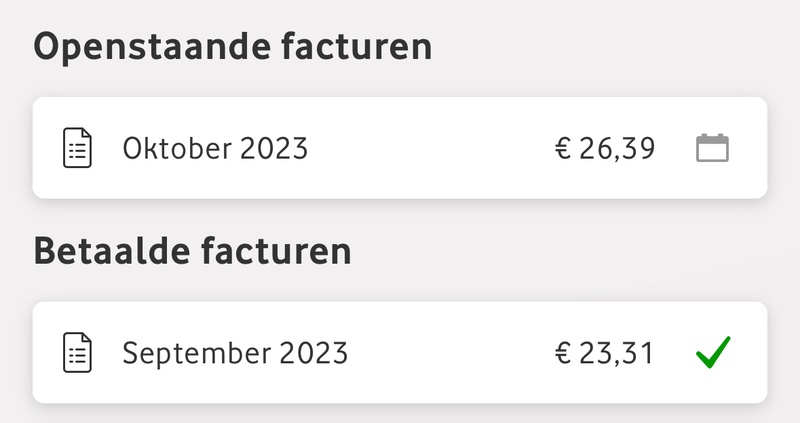
Task: Open the invoice sheet icon under Openstaande facturen
Action: point(78,148)
